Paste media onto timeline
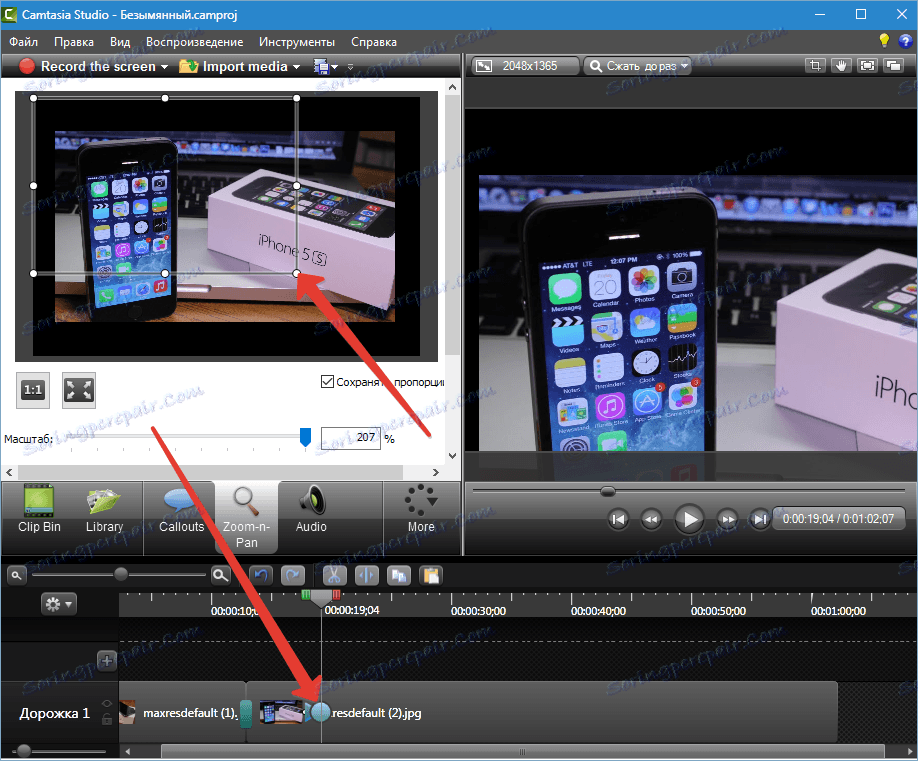The height and width of the screenshot is (761, 918). (431, 575)
